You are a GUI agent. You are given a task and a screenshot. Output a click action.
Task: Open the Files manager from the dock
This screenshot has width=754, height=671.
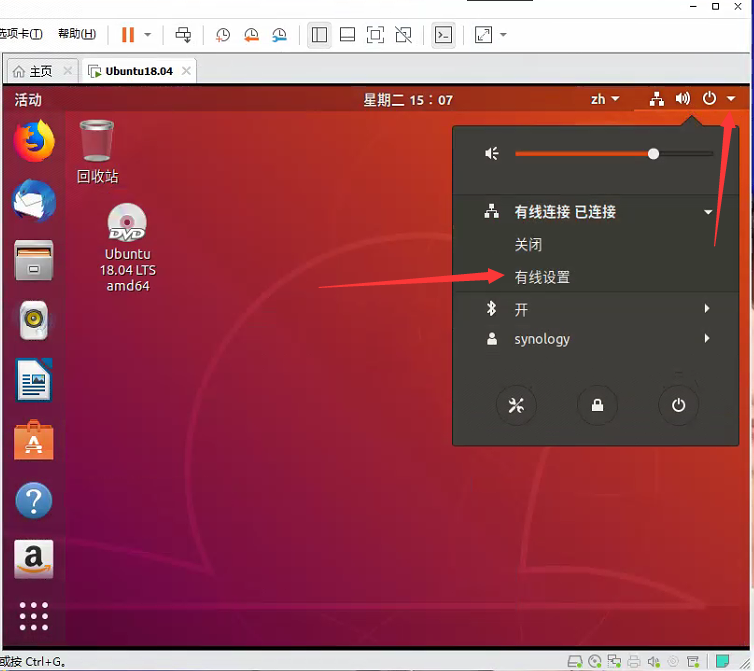[34, 261]
